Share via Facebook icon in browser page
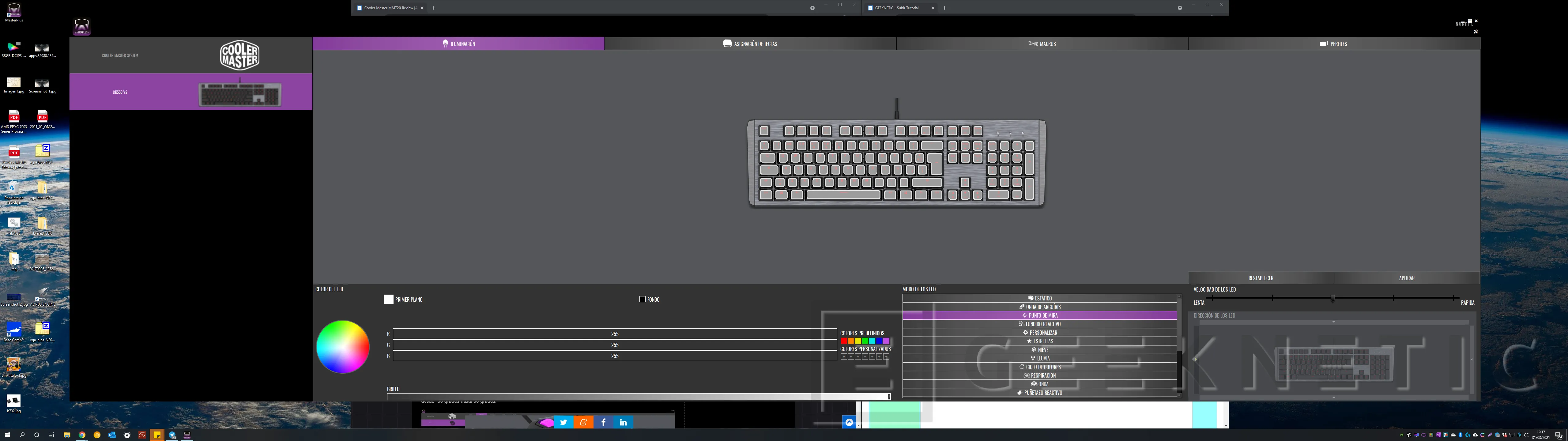The width and height of the screenshot is (1568, 441). click(x=603, y=422)
